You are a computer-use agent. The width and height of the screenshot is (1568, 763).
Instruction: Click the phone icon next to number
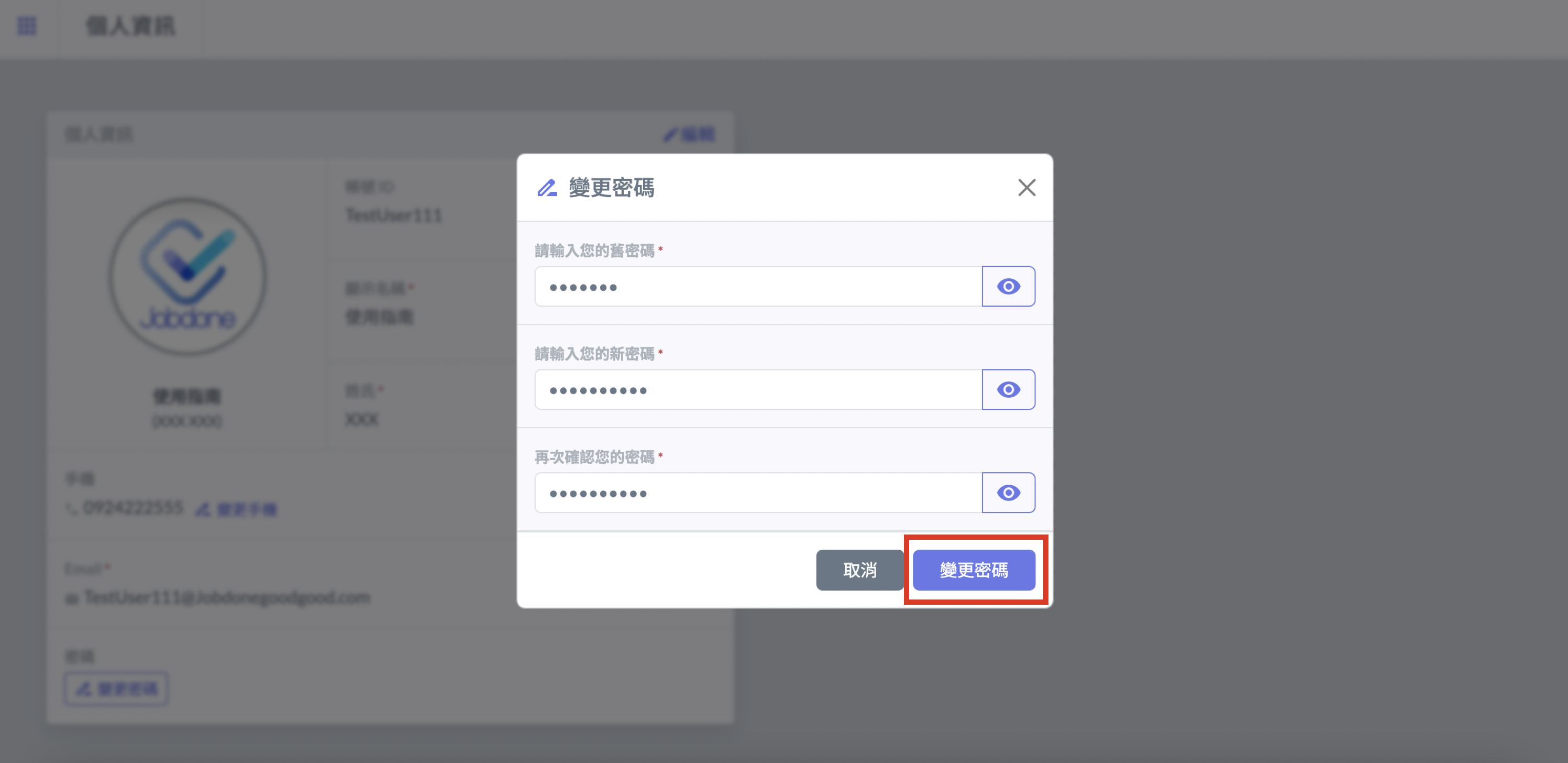click(72, 508)
